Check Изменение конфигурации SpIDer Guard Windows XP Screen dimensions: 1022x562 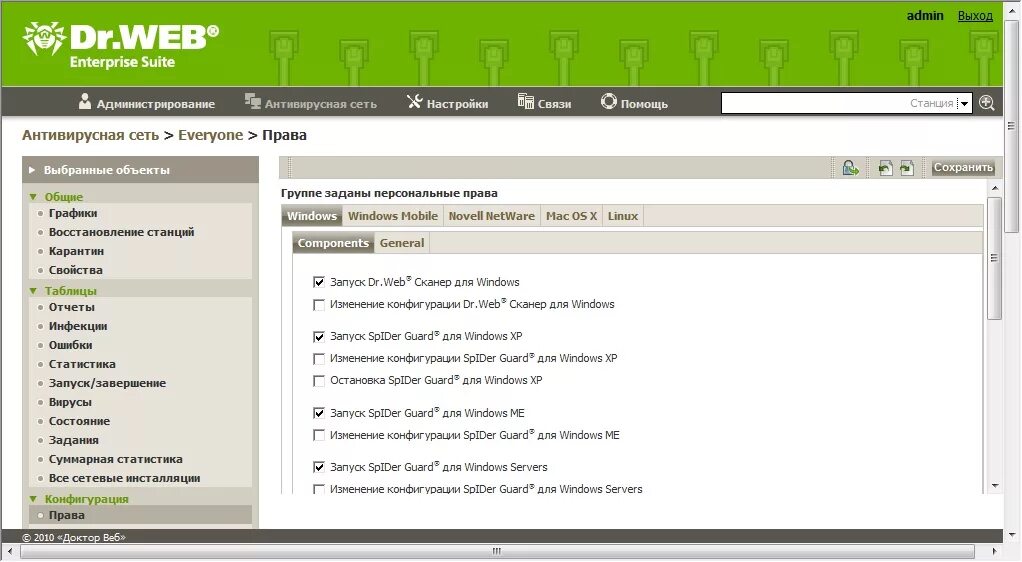pos(319,359)
